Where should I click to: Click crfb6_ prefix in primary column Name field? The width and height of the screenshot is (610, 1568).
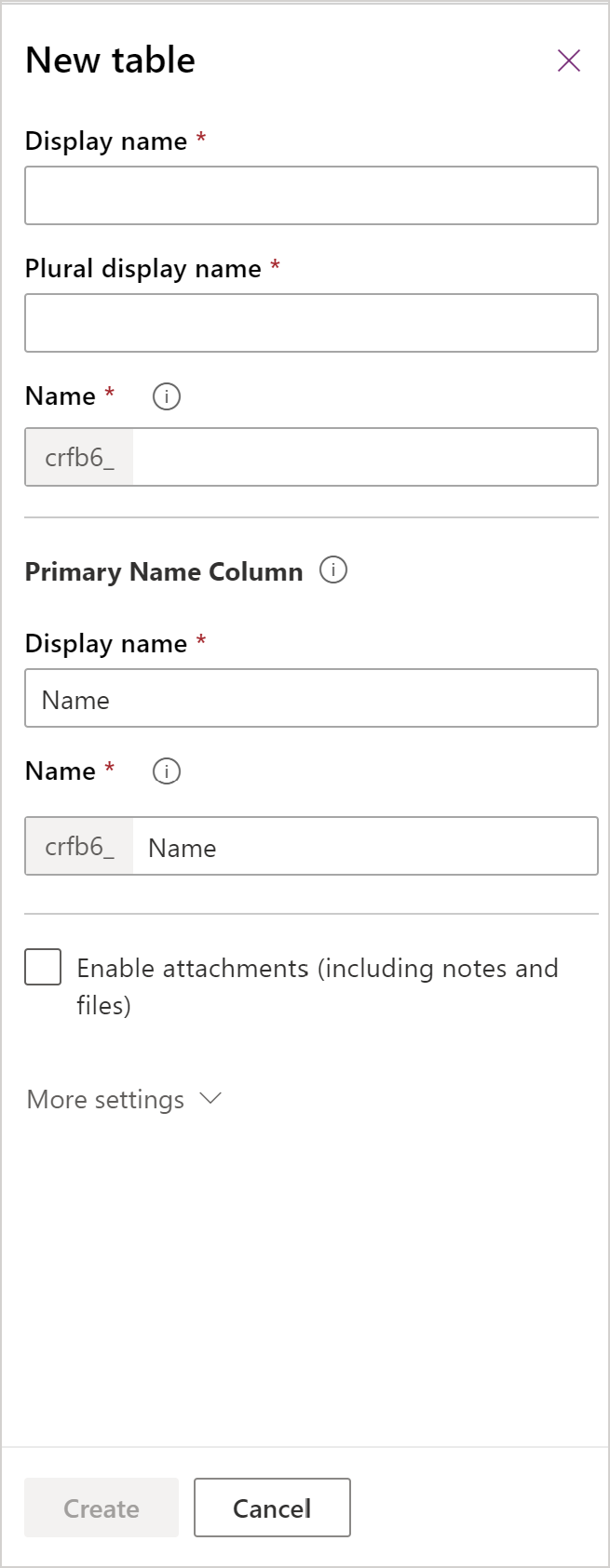80,847
